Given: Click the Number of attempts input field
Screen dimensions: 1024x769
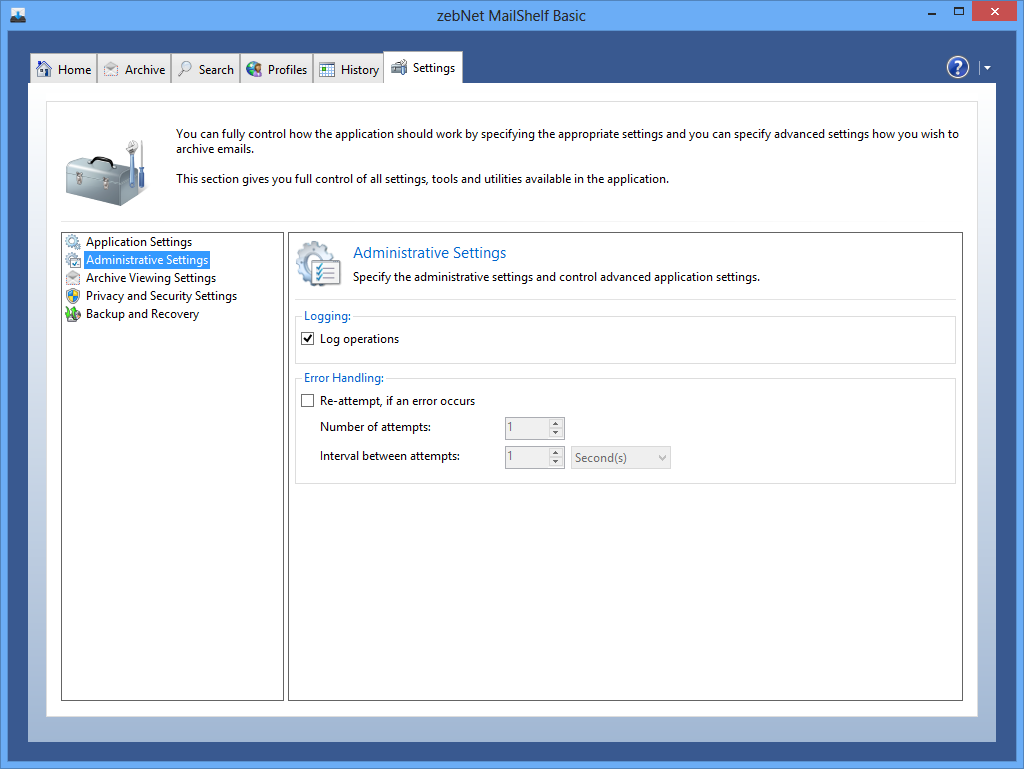Looking at the screenshot, I should (x=526, y=428).
